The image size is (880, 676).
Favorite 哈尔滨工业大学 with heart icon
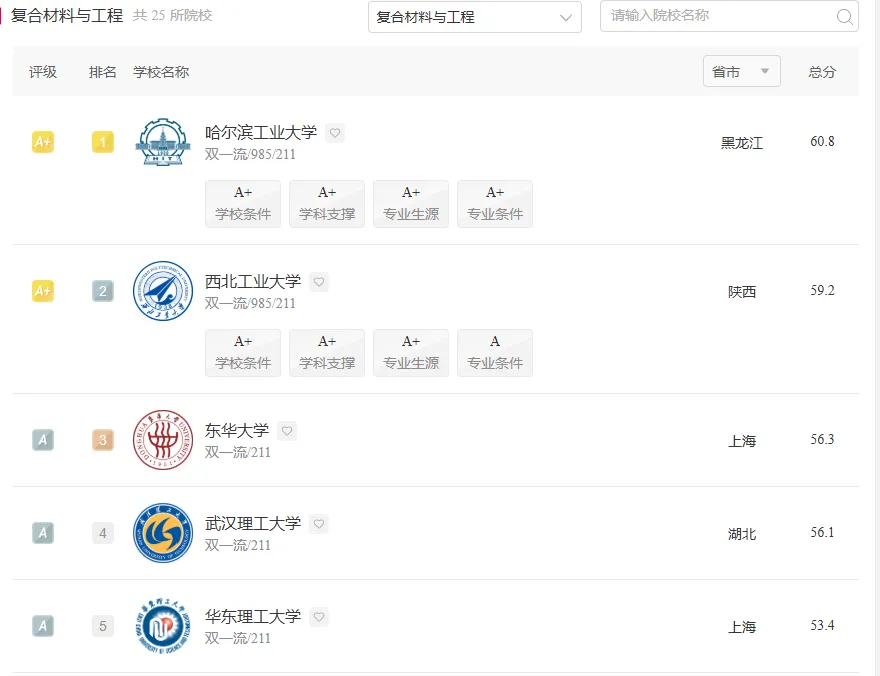click(335, 133)
